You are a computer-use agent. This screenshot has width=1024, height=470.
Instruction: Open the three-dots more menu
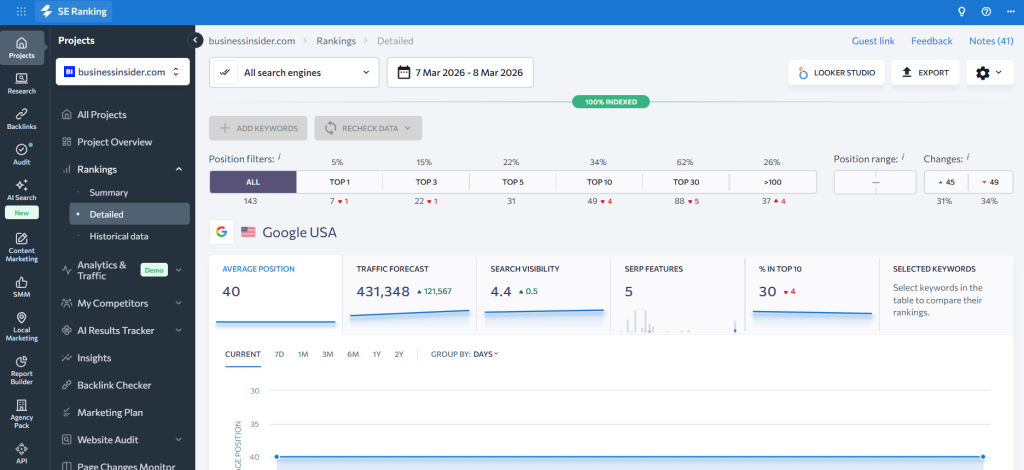coord(1010,12)
